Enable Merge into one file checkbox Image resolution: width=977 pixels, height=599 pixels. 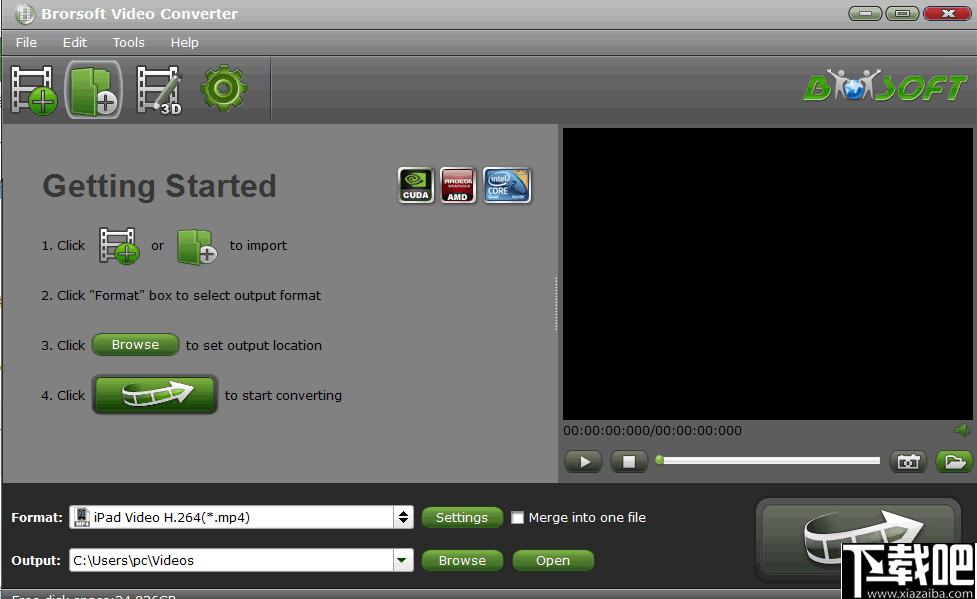(517, 517)
